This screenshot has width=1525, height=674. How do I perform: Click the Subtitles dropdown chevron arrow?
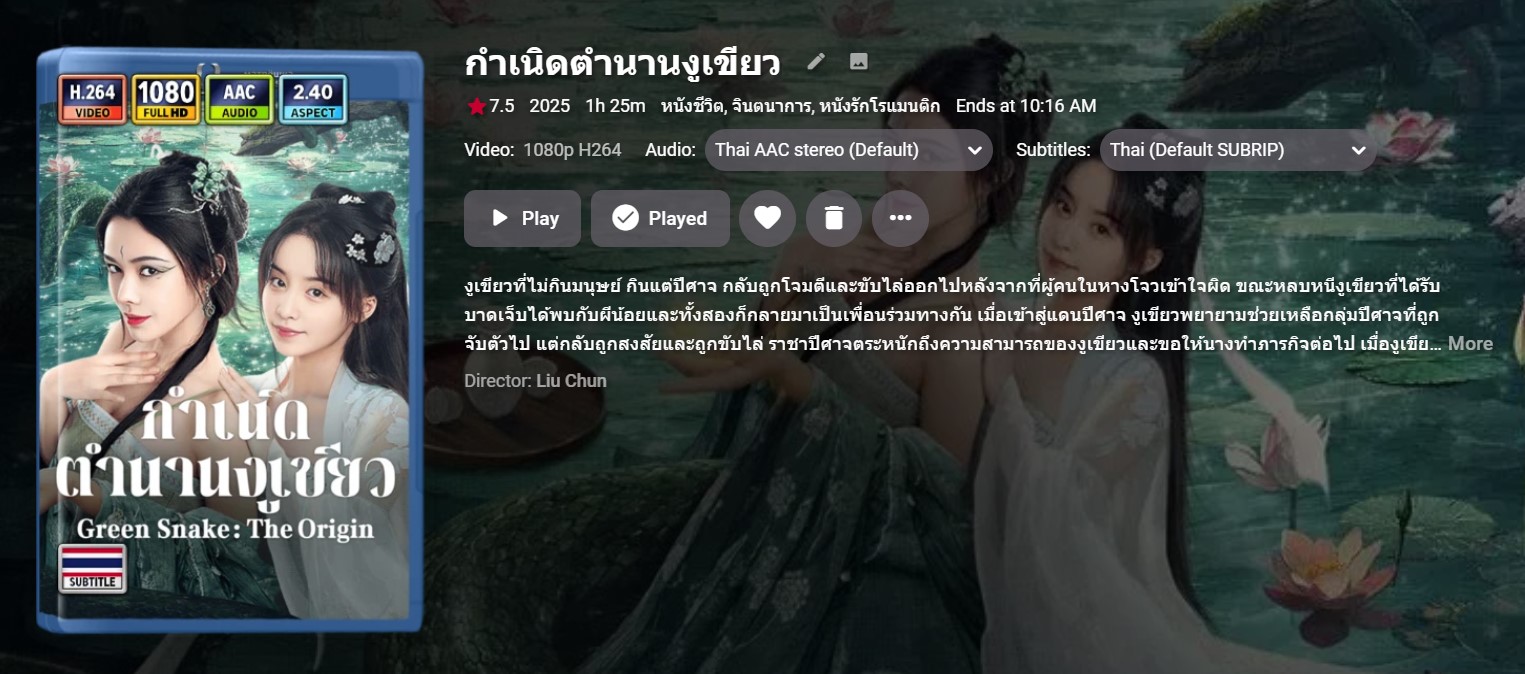[1358, 151]
